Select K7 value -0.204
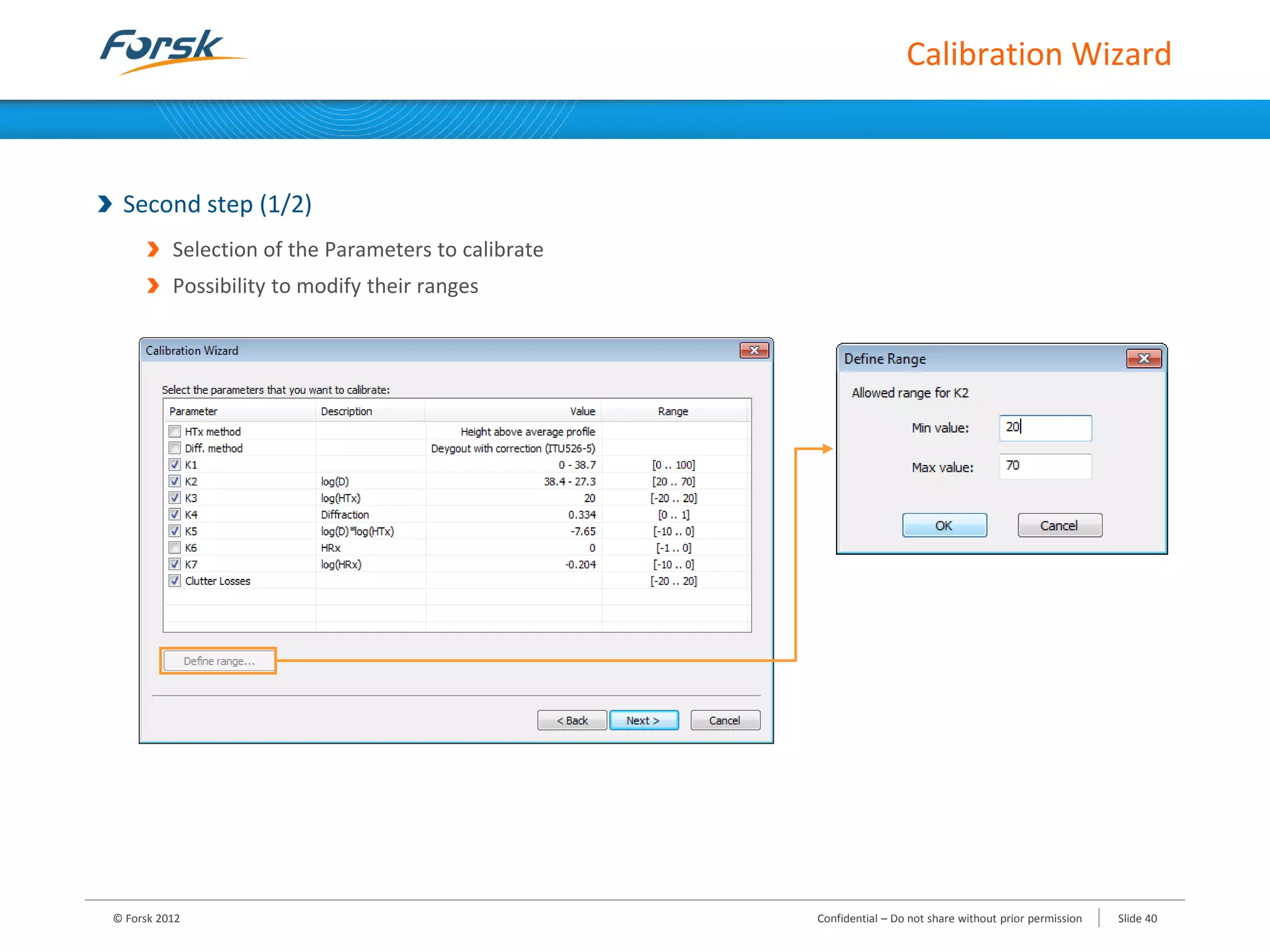Screen dimensions: 1270x952 580,565
